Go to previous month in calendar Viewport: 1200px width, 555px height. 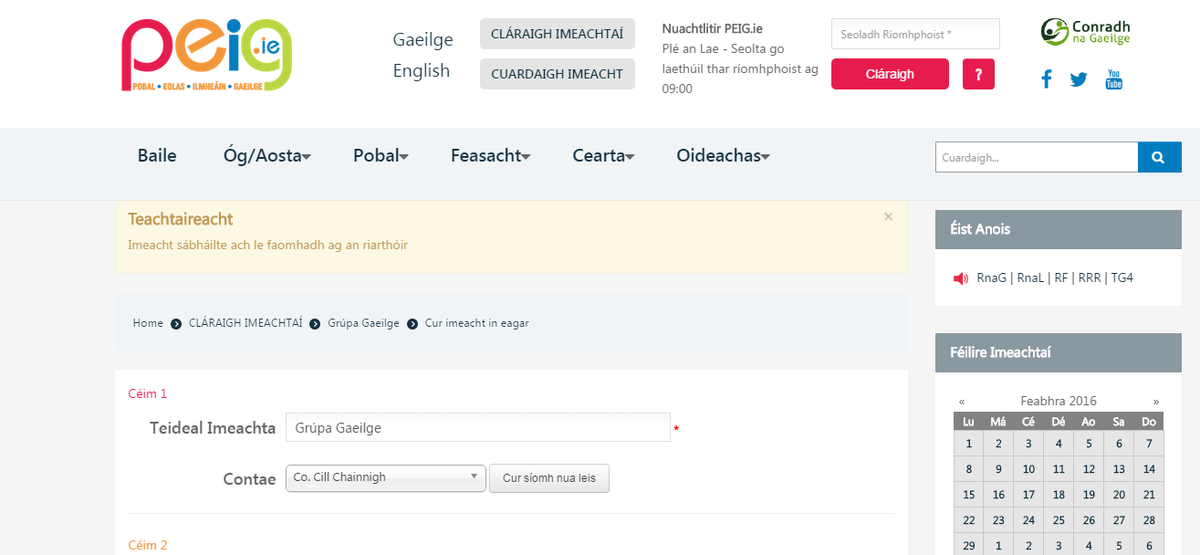coord(962,400)
